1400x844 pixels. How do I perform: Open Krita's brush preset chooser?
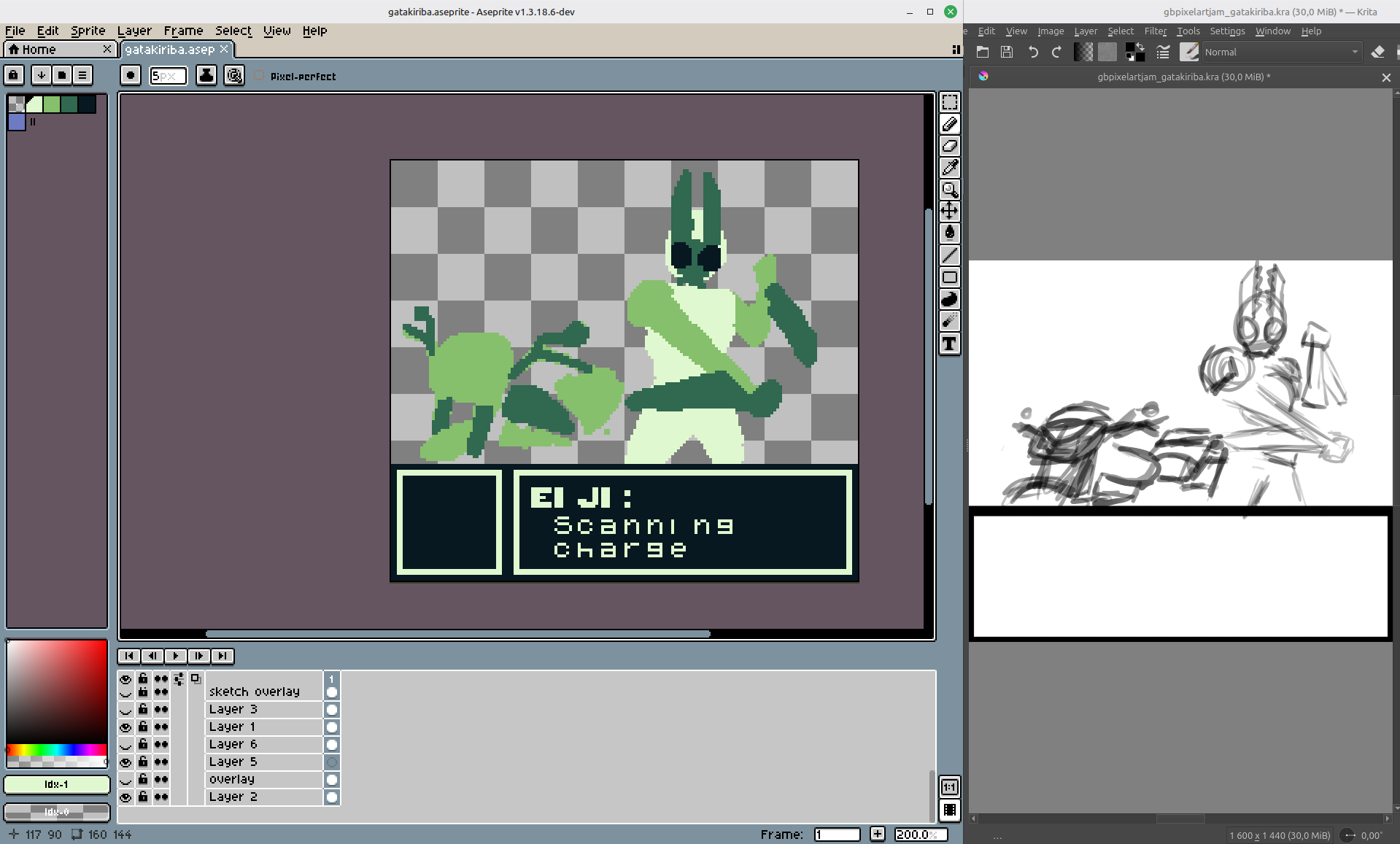1189,52
